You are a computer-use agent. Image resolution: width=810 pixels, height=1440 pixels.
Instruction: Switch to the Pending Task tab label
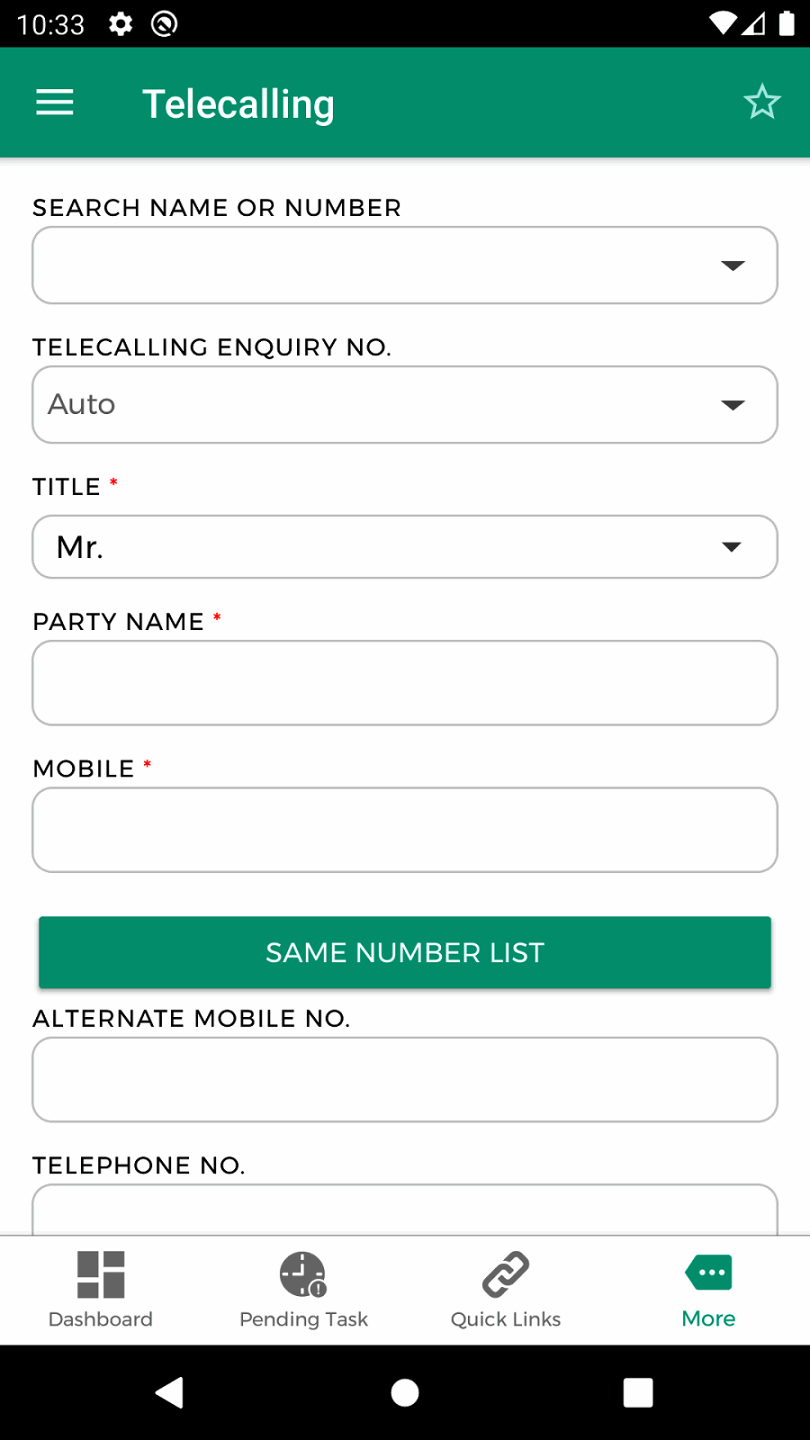(x=303, y=1319)
